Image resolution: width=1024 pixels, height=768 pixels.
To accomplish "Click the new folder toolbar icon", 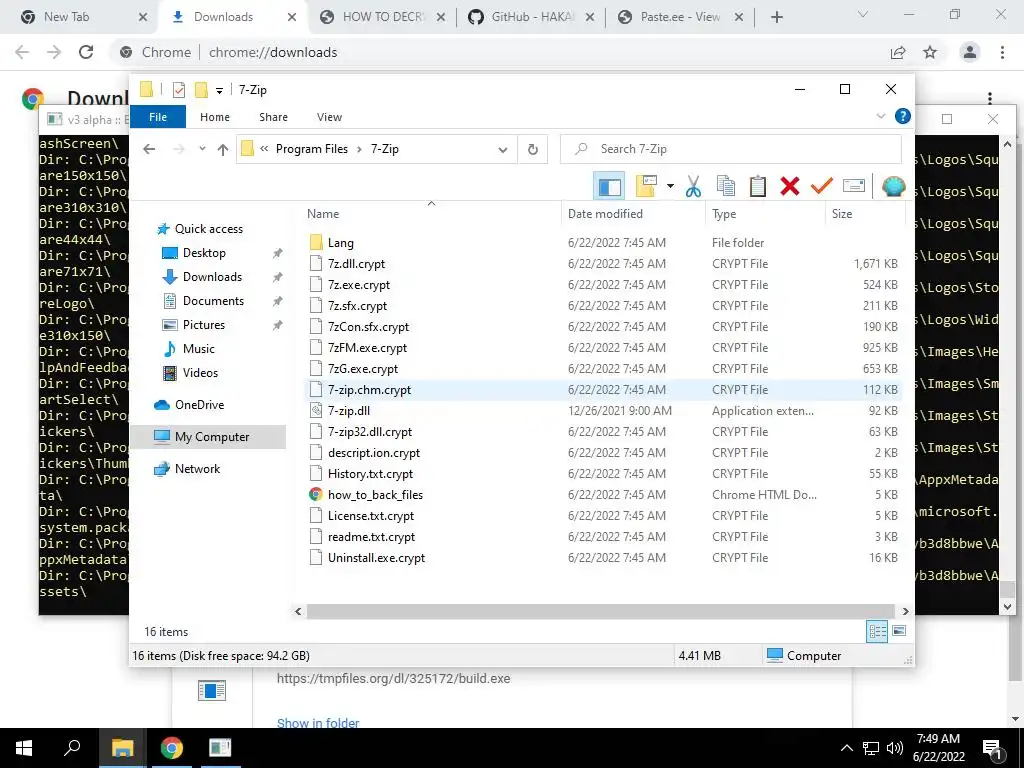I will [x=646, y=186].
